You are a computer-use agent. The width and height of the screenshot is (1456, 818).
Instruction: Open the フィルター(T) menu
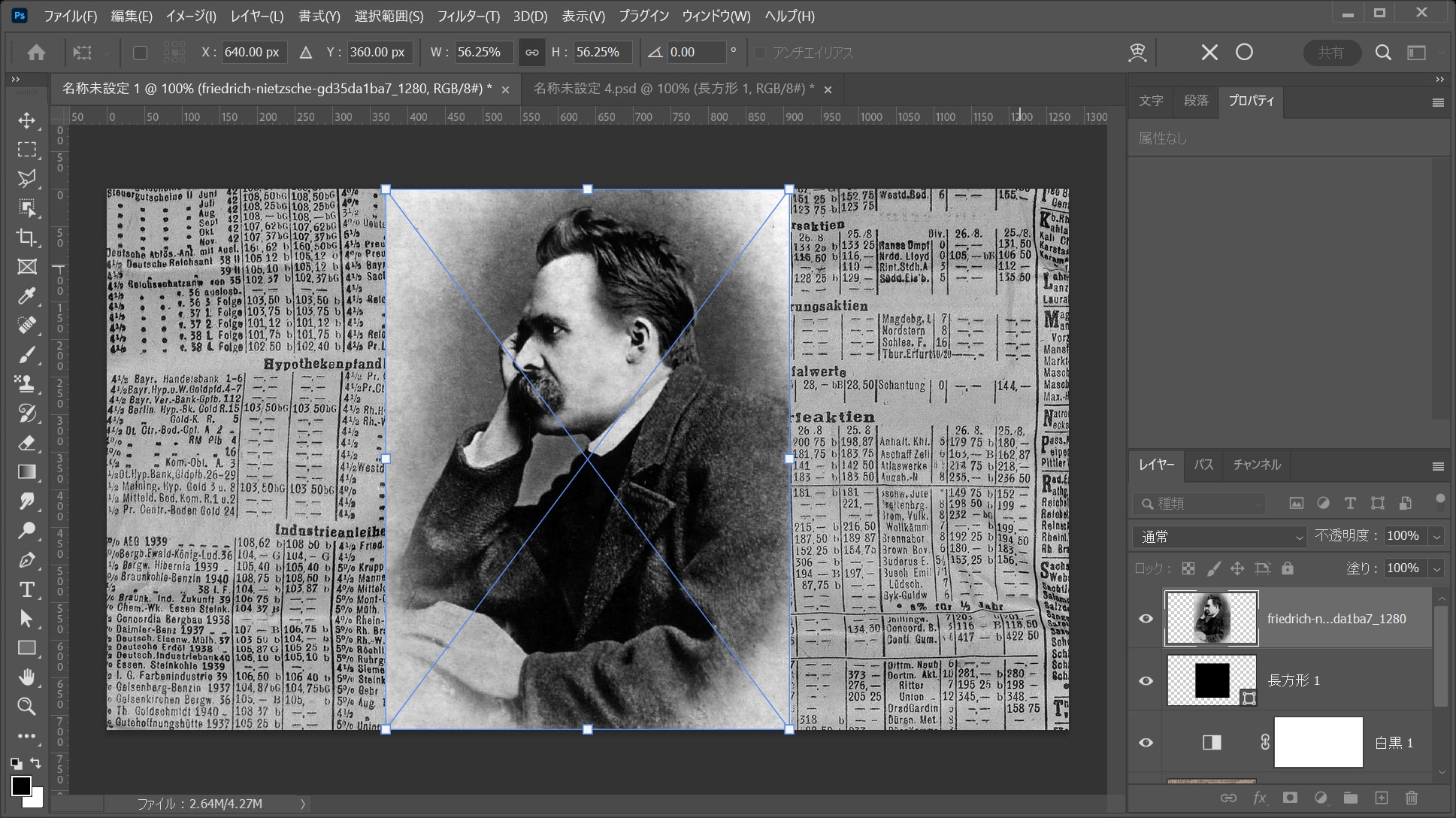click(468, 16)
